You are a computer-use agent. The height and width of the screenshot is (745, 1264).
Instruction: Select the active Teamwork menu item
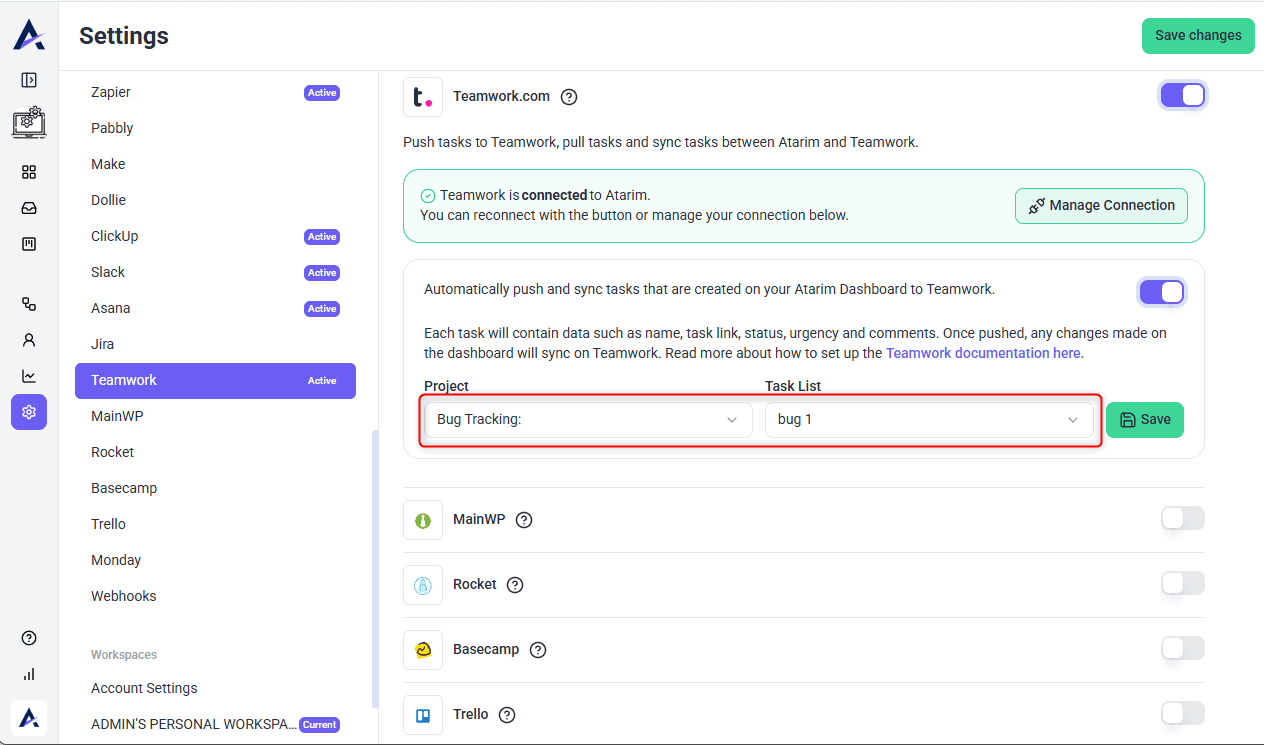pos(215,380)
